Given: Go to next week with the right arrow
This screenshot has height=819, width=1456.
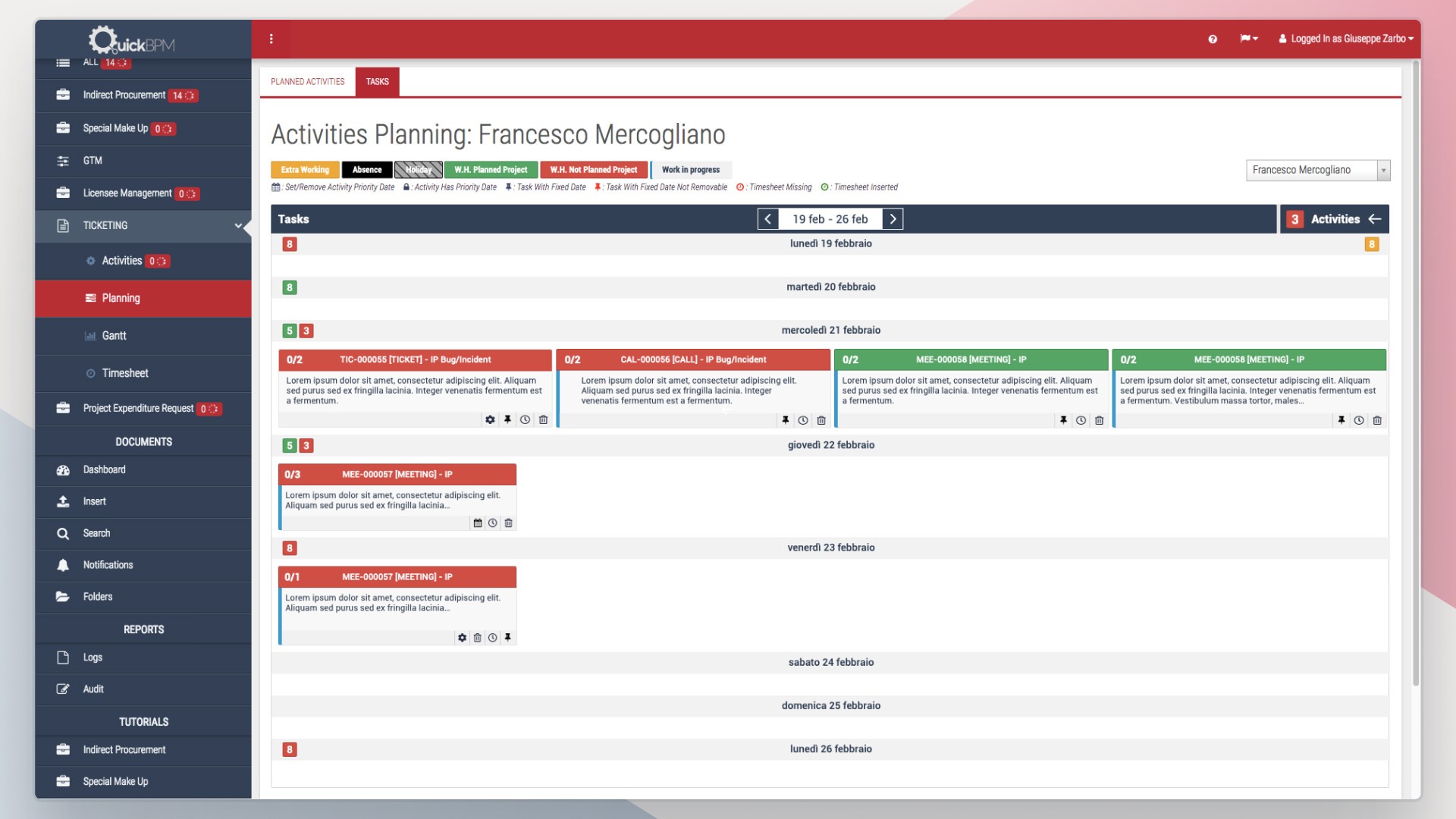Looking at the screenshot, I should tap(893, 218).
